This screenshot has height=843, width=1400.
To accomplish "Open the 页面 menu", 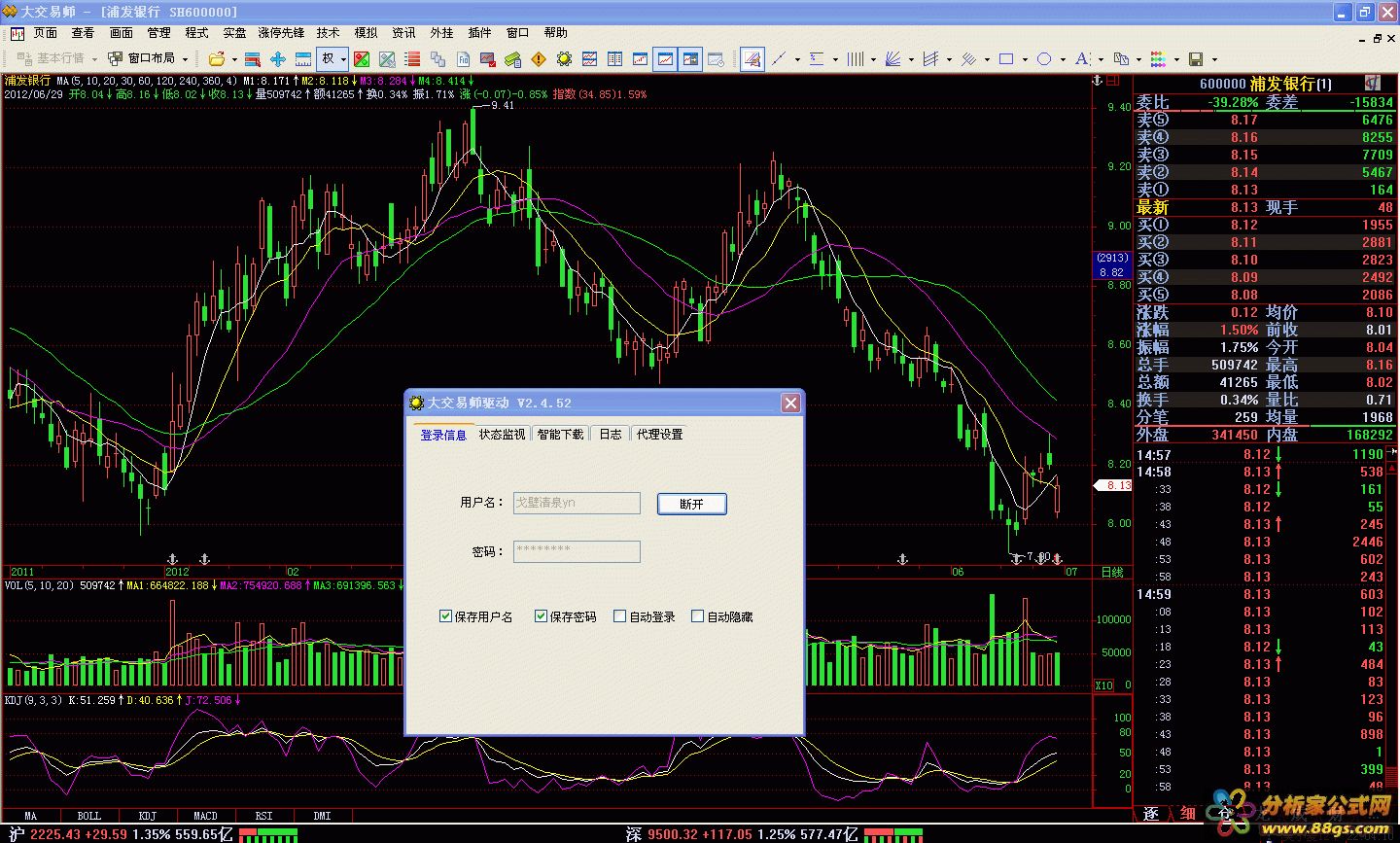I will [46, 33].
